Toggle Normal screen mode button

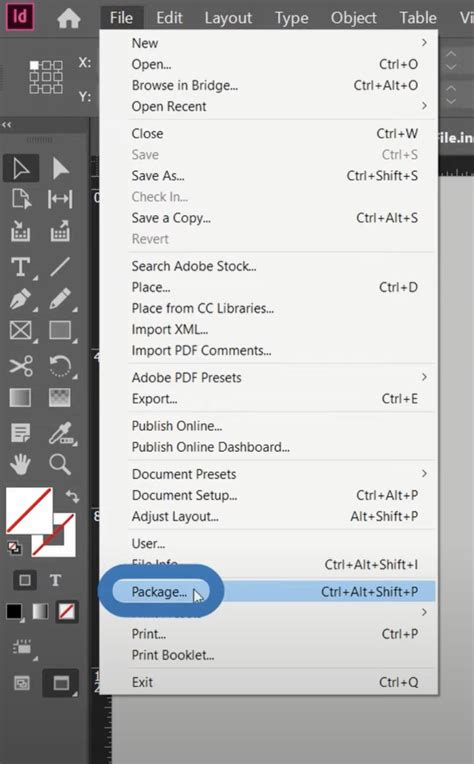(x=21, y=683)
